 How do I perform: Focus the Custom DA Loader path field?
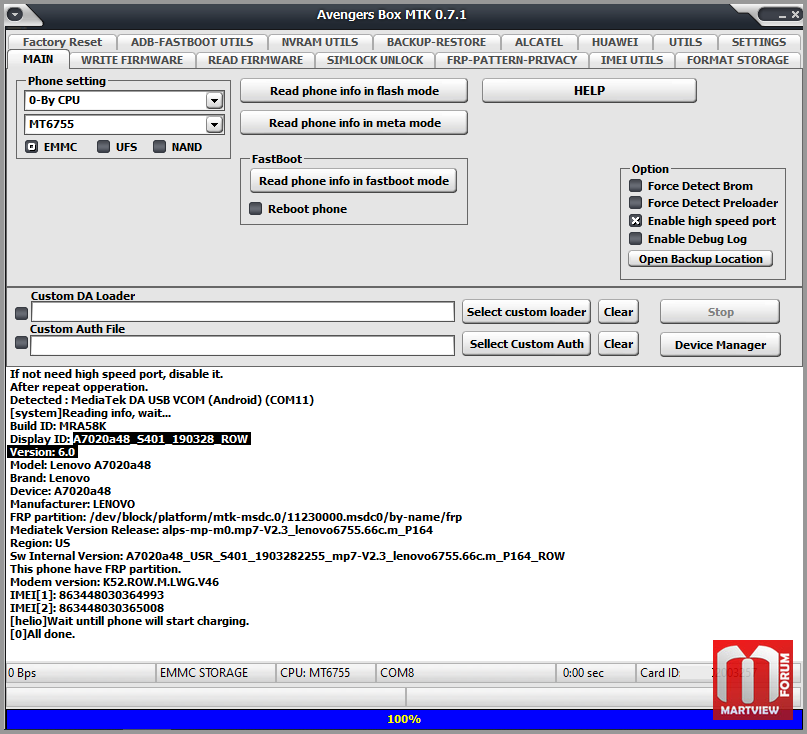[242, 312]
